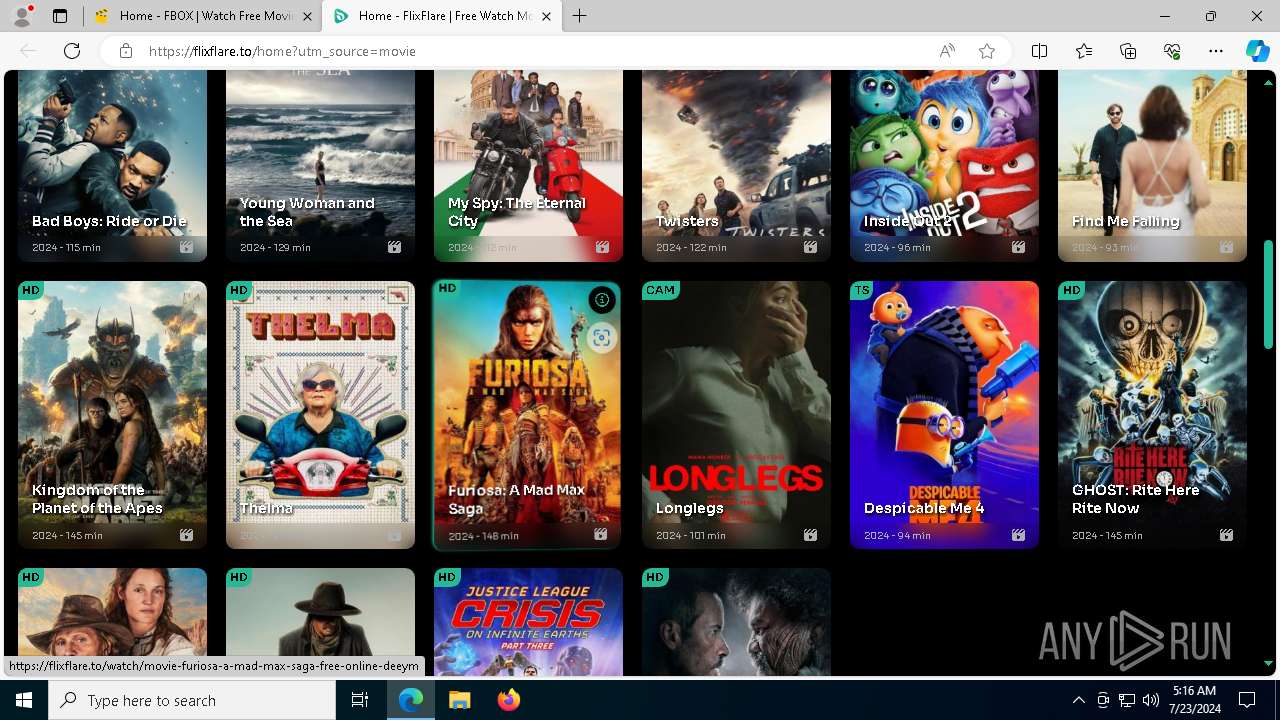Image resolution: width=1280 pixels, height=720 pixels.
Task: Open the Despicable Me 4 title link
Action: click(x=924, y=508)
